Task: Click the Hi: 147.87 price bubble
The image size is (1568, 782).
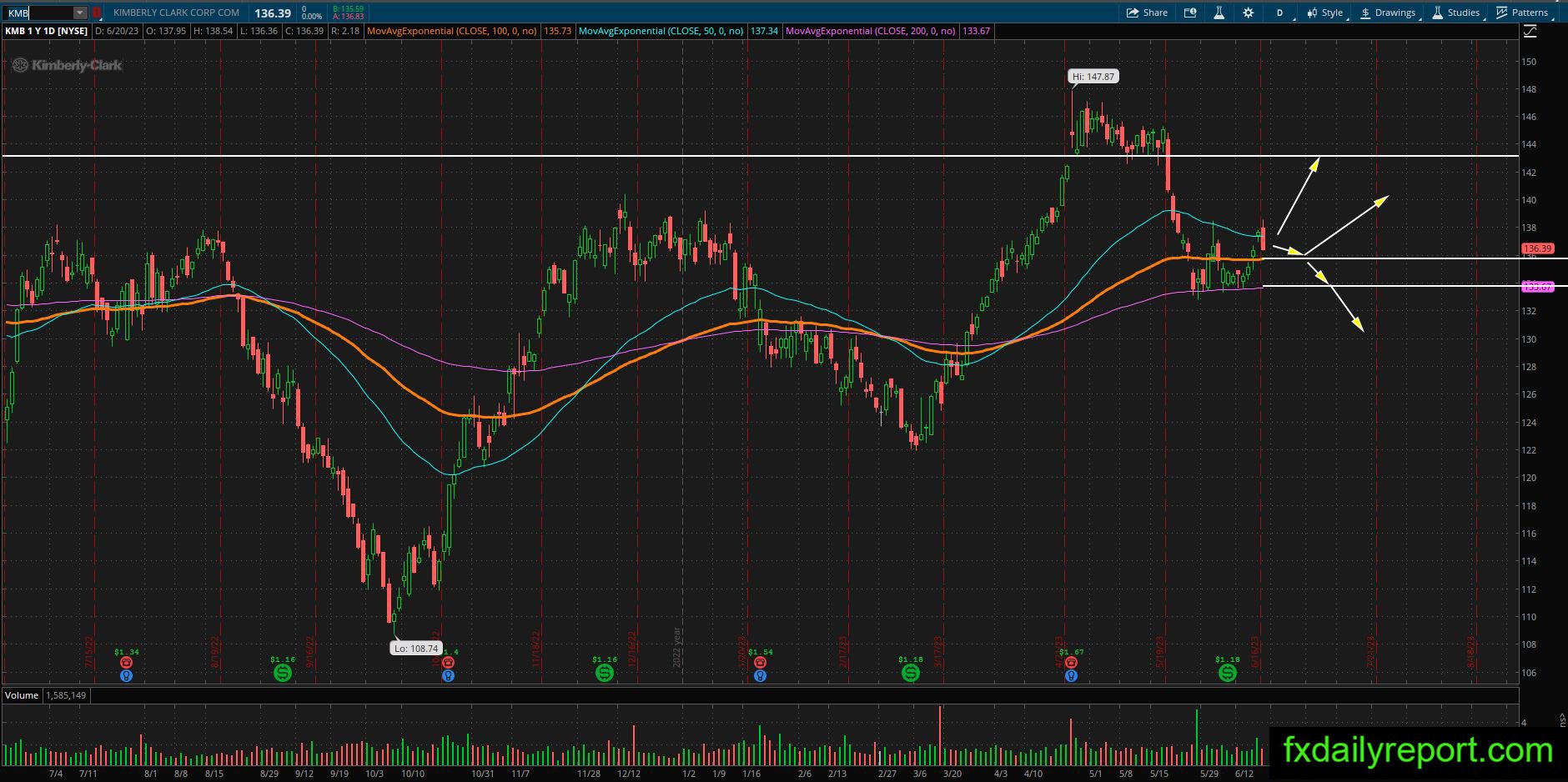Action: [1093, 77]
